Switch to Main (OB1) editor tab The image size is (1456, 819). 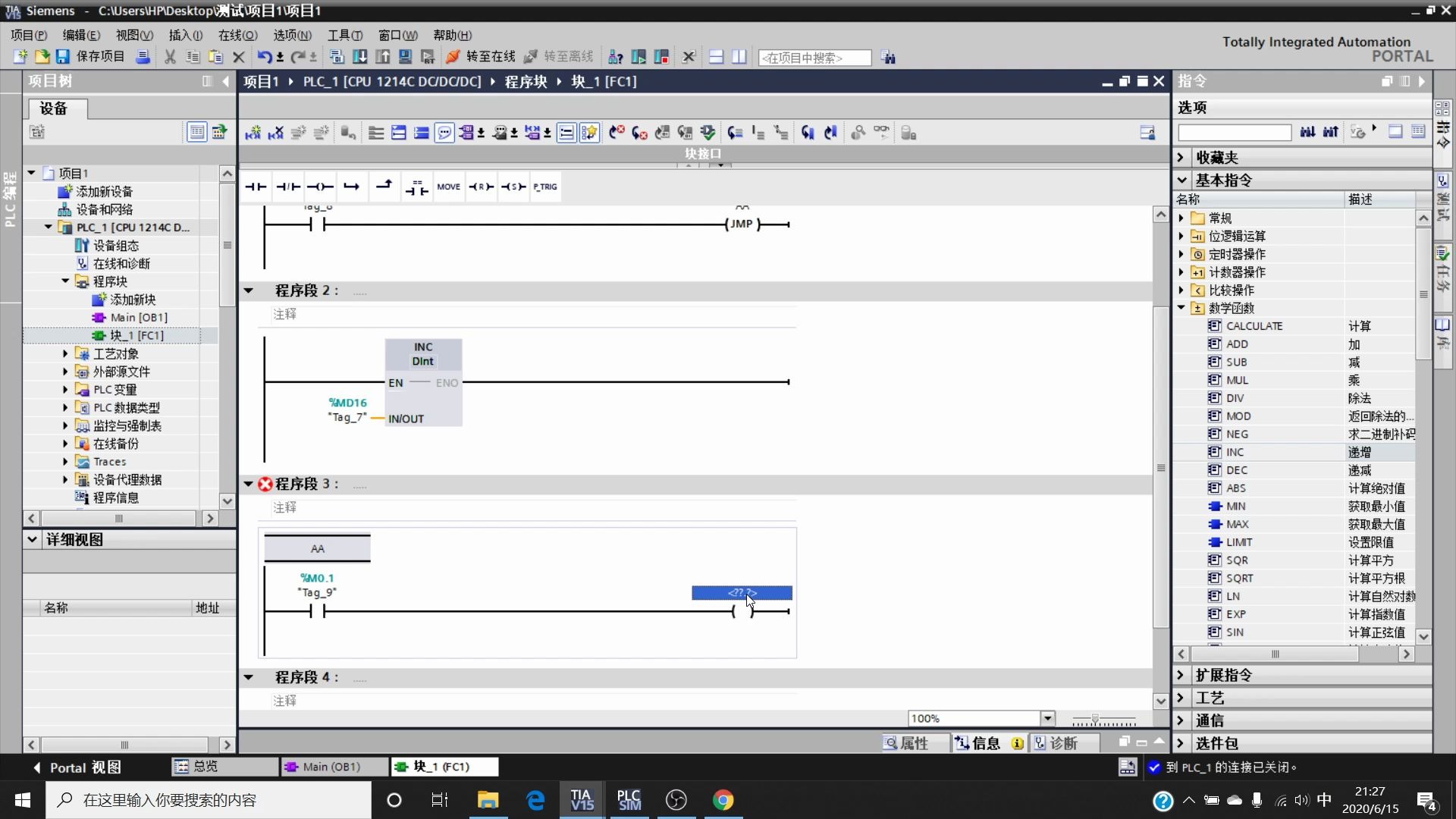coord(333,767)
